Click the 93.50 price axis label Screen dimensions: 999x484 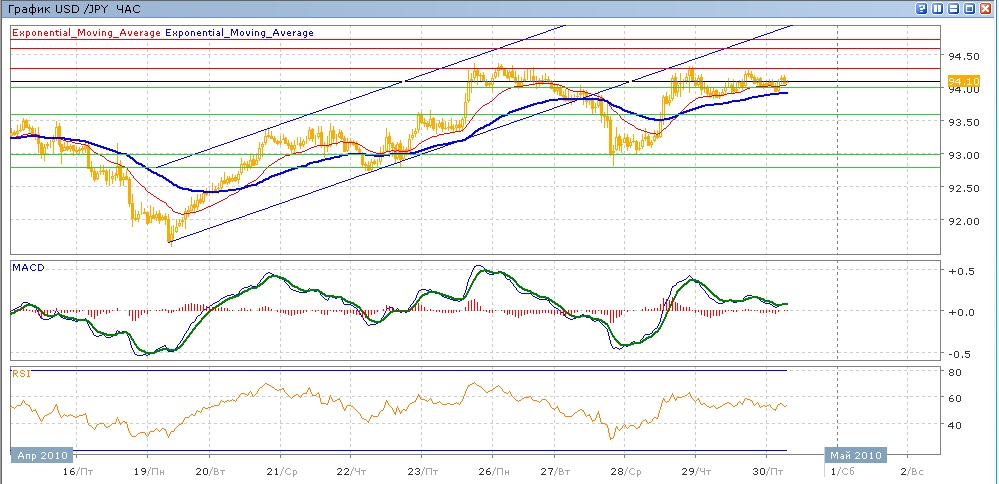[x=963, y=122]
